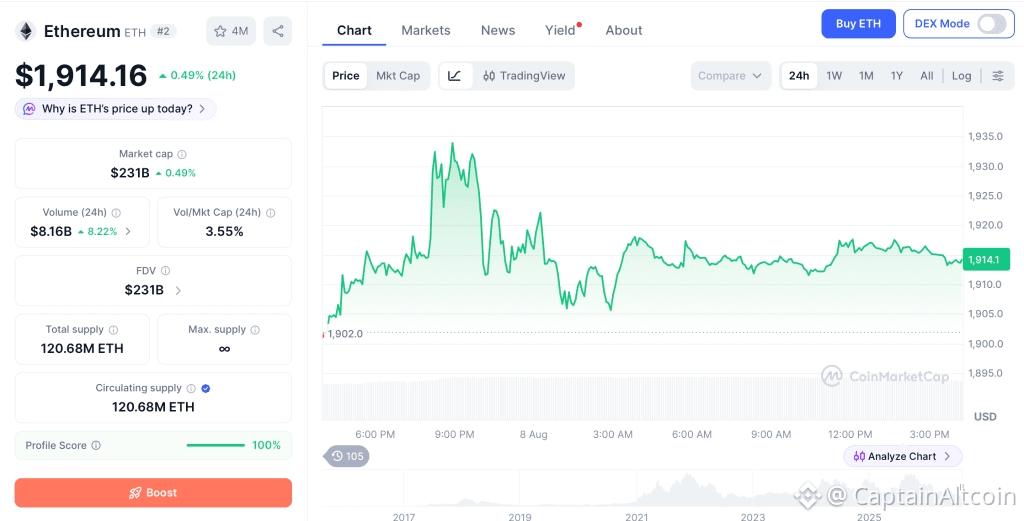Set chart range to 24h
The width and height of the screenshot is (1024, 521).
799,76
